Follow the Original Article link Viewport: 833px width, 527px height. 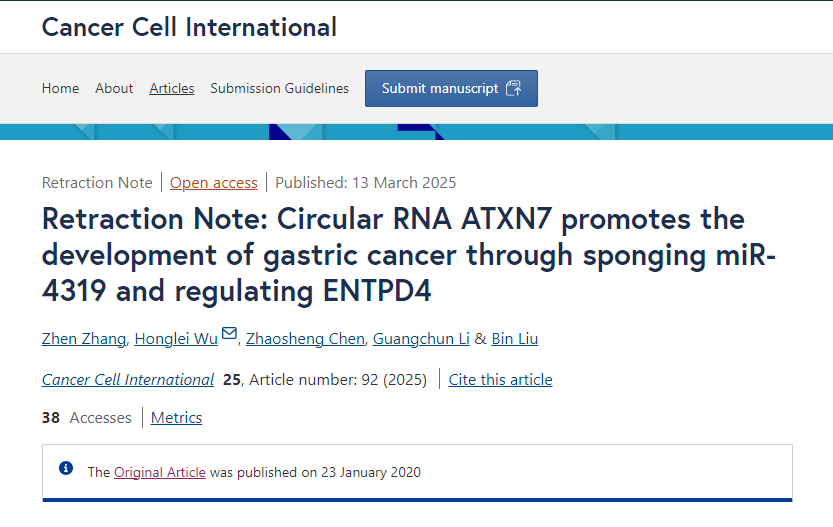(x=159, y=472)
